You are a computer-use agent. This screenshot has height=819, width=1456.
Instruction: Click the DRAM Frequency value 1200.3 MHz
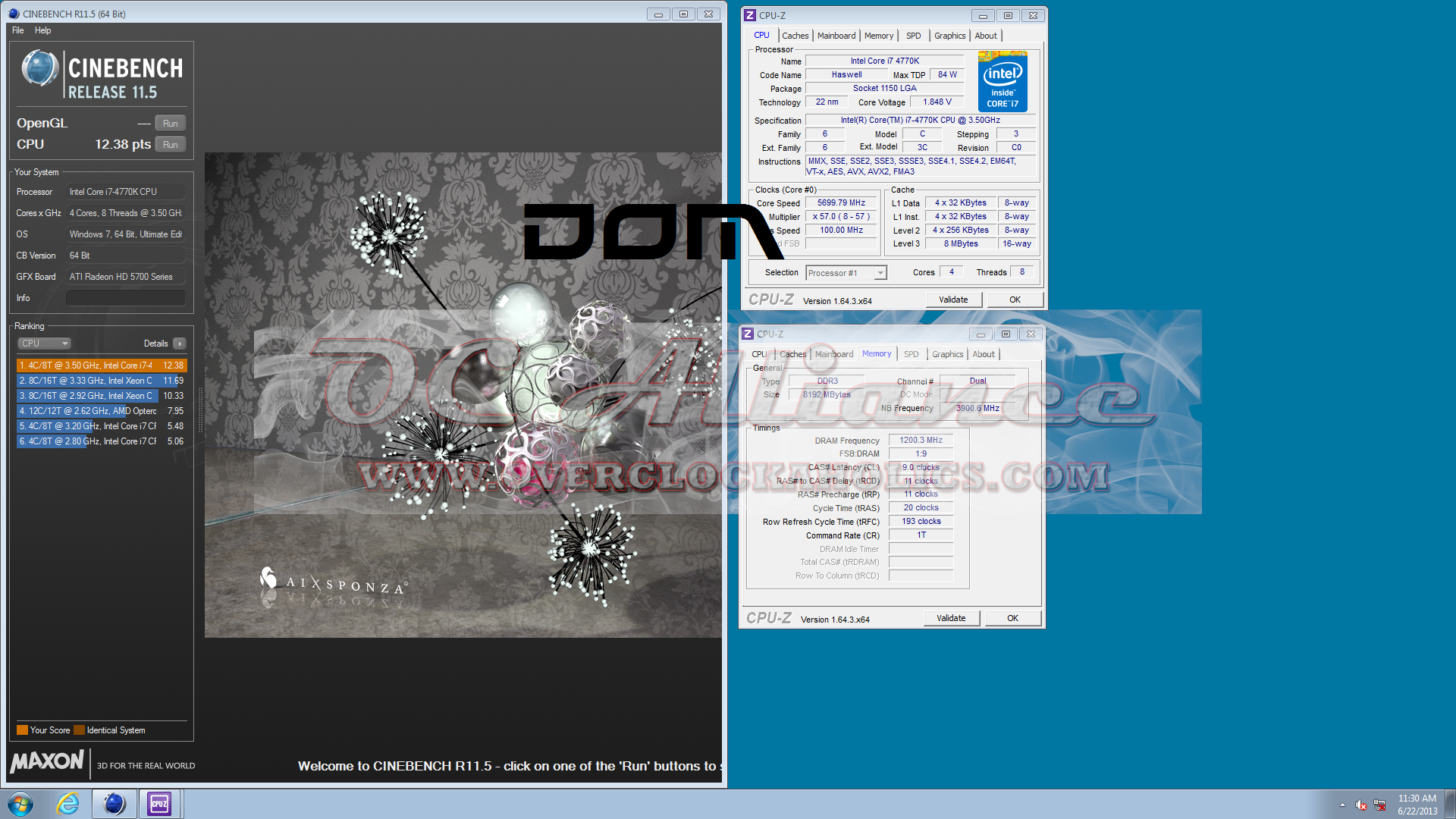coord(921,440)
